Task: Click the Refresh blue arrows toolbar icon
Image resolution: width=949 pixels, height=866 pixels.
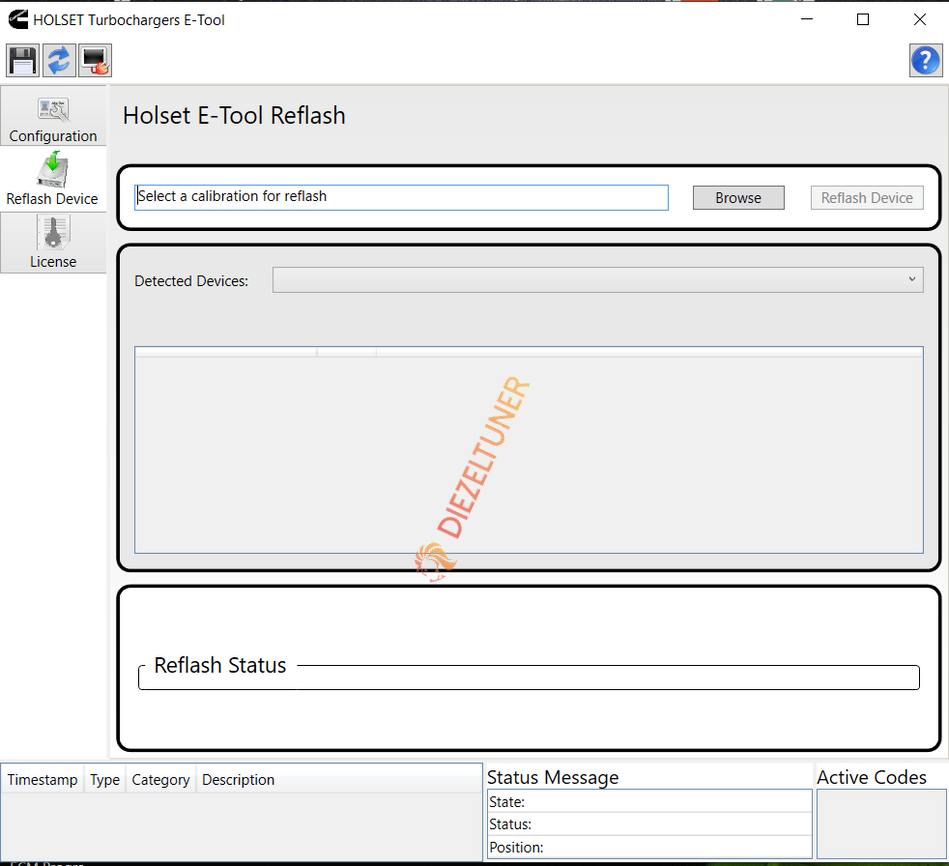Action: pos(59,61)
